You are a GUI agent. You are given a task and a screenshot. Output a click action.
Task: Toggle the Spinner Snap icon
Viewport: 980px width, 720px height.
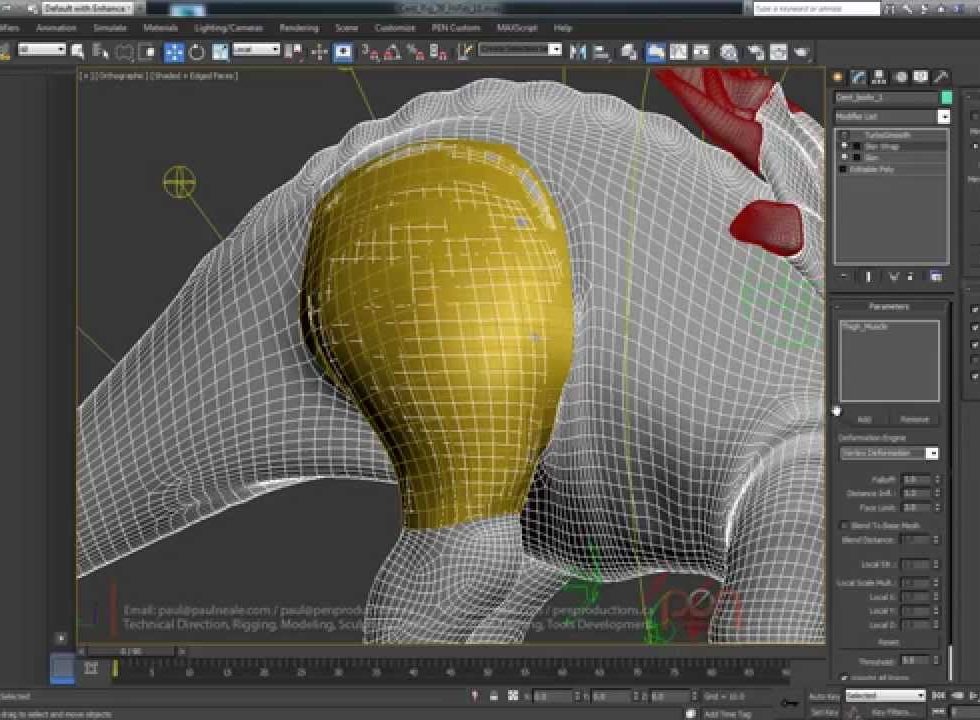pyautogui.click(x=438, y=52)
